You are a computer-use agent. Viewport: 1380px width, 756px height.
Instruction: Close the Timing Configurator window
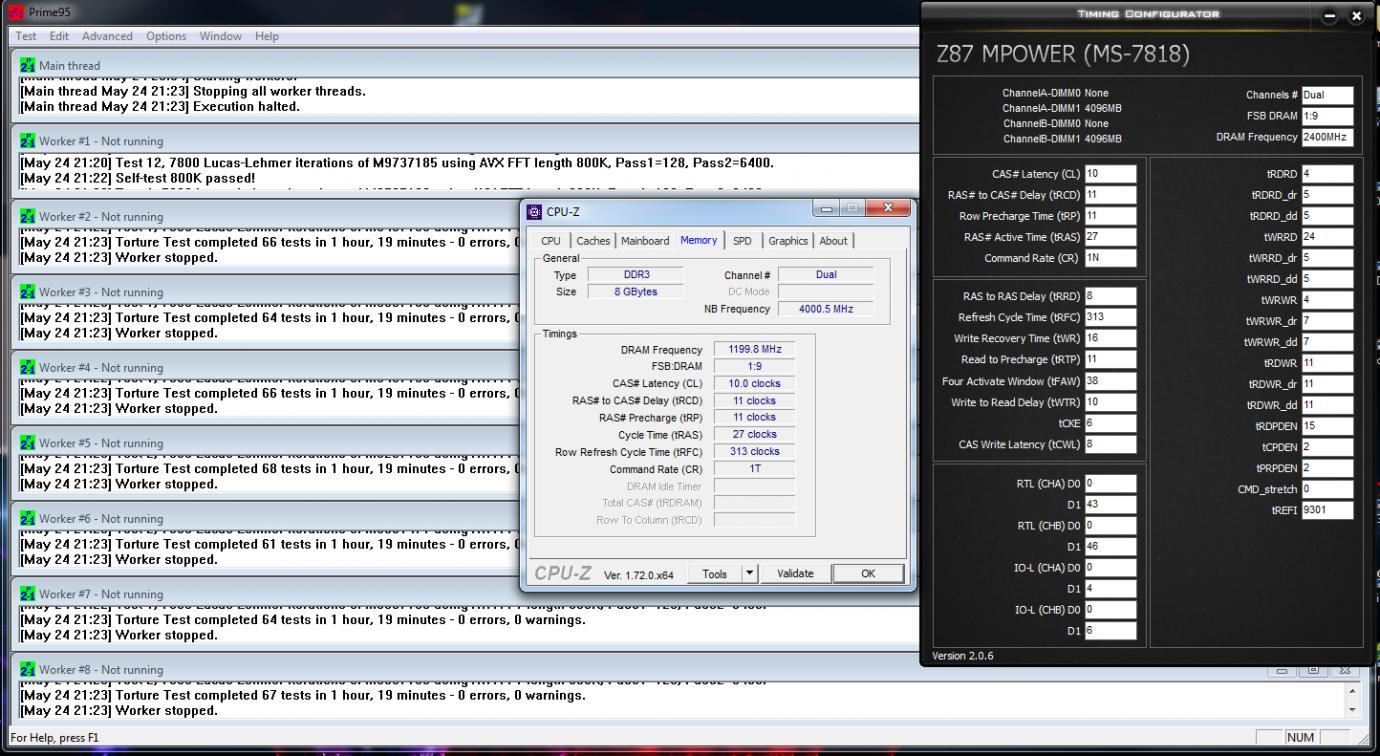[x=1355, y=15]
